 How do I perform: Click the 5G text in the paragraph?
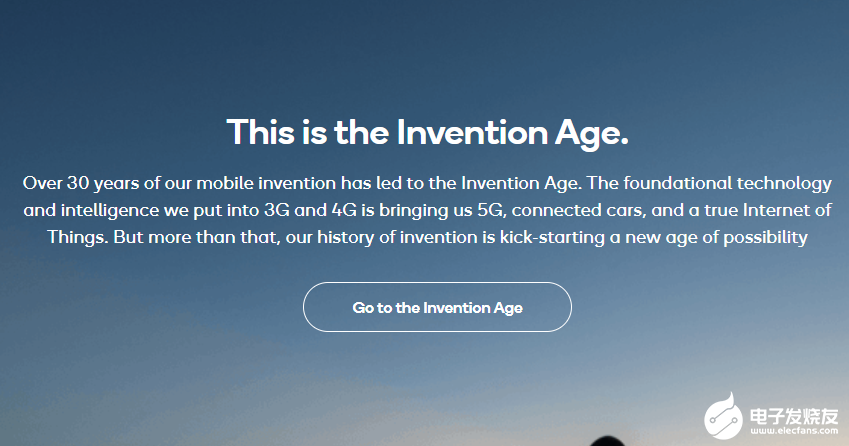(x=491, y=210)
